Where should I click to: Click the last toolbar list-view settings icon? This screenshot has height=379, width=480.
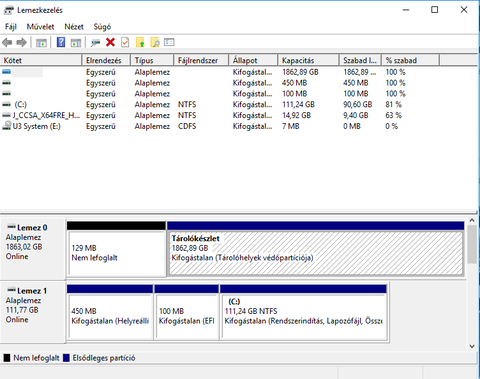click(169, 42)
